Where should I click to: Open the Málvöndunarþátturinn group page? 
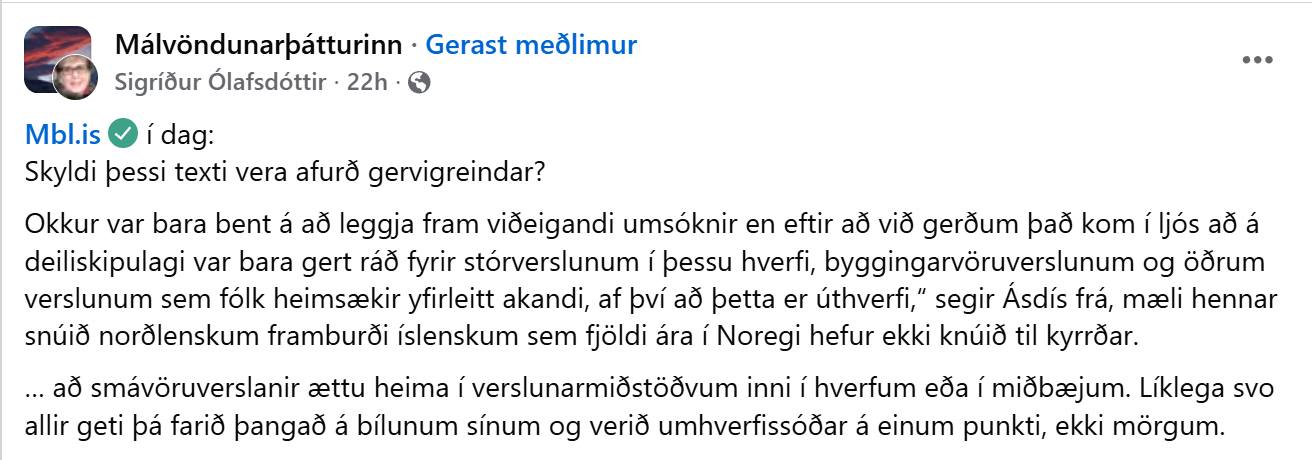[258, 44]
